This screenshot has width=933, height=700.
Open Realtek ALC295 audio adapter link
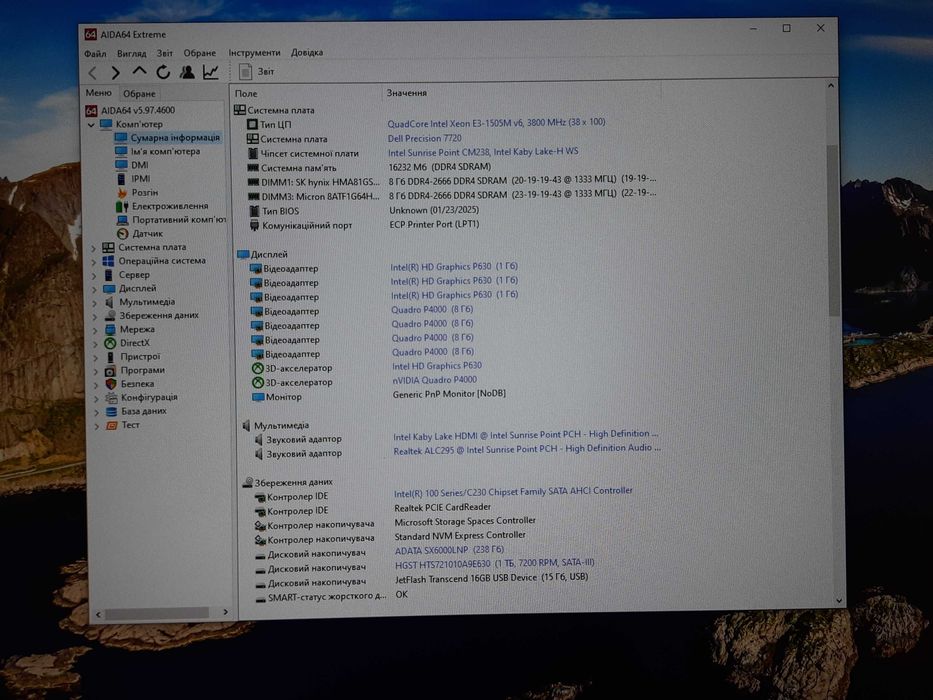(x=527, y=449)
